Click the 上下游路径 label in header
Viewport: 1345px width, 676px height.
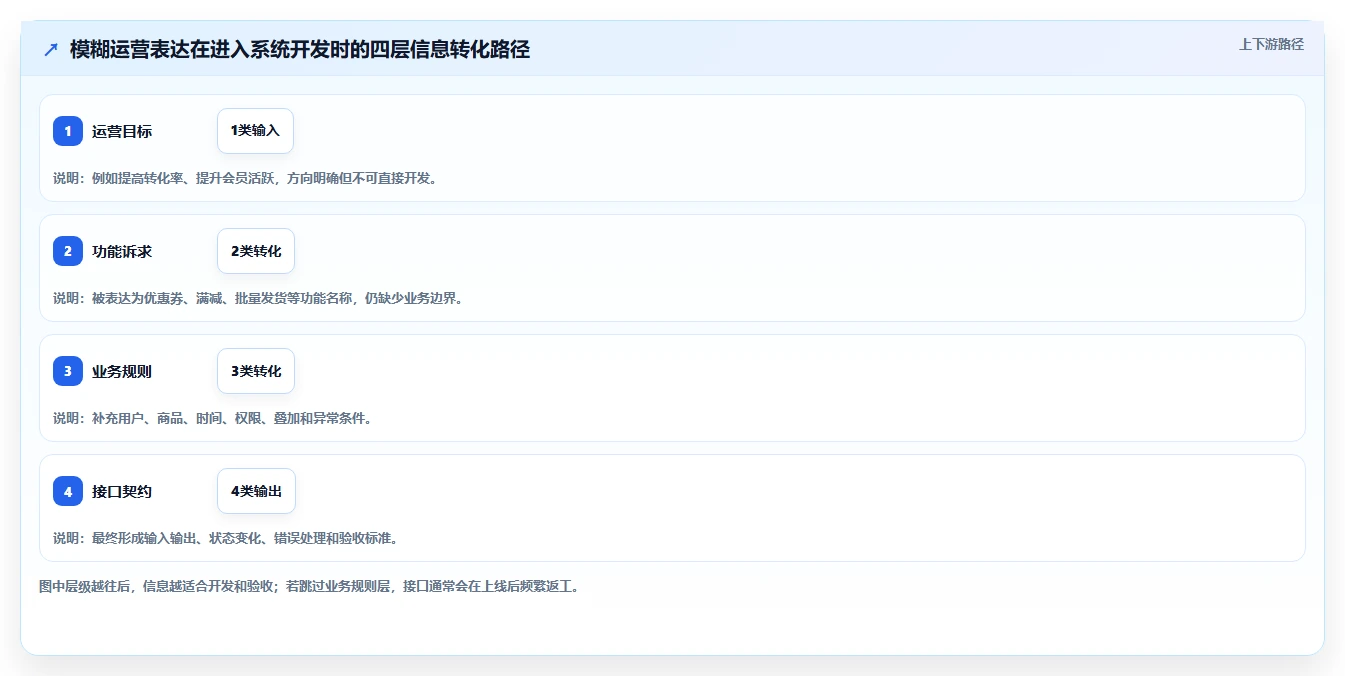1271,44
